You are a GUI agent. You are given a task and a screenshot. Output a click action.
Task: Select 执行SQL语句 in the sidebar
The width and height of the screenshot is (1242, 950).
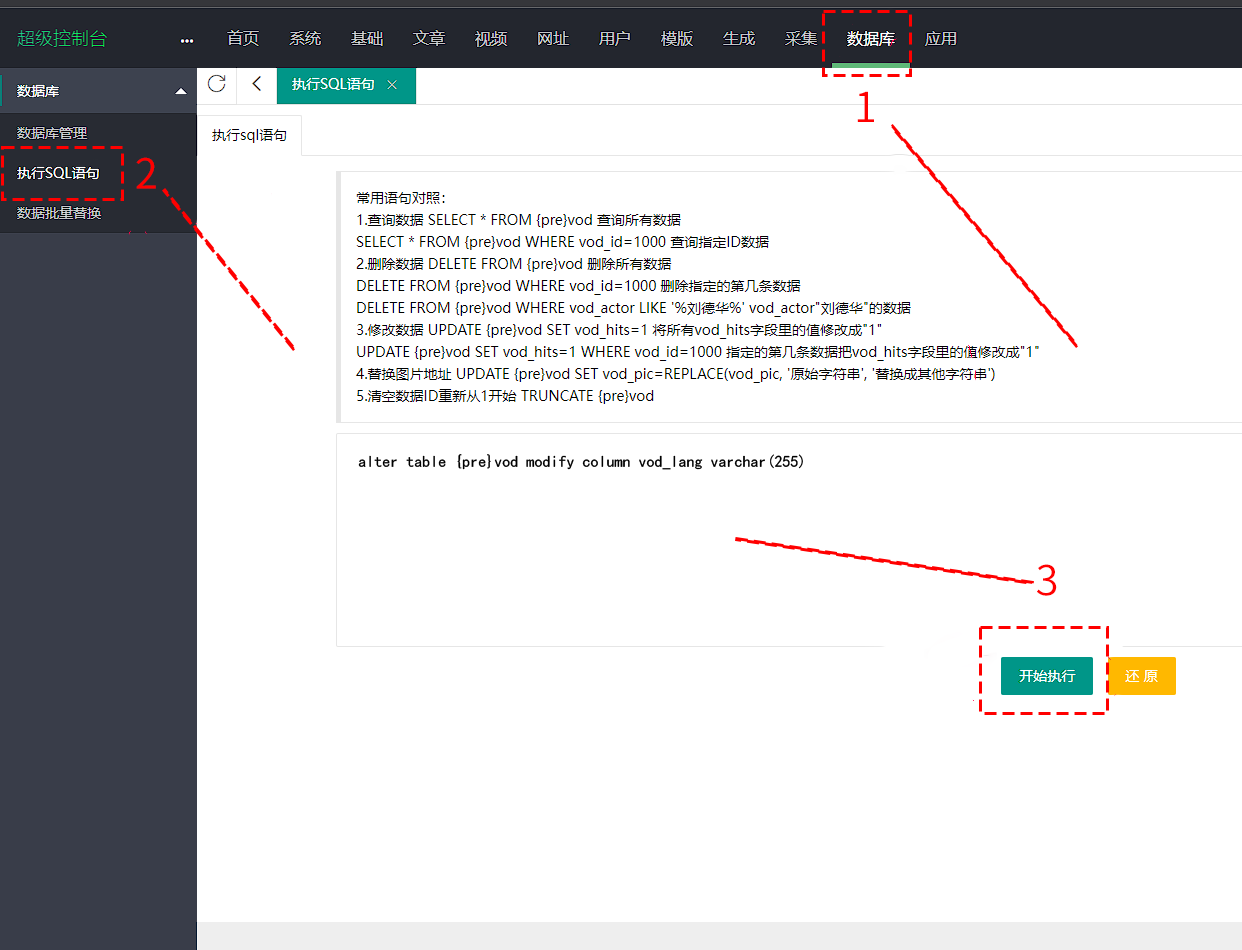click(x=58, y=173)
